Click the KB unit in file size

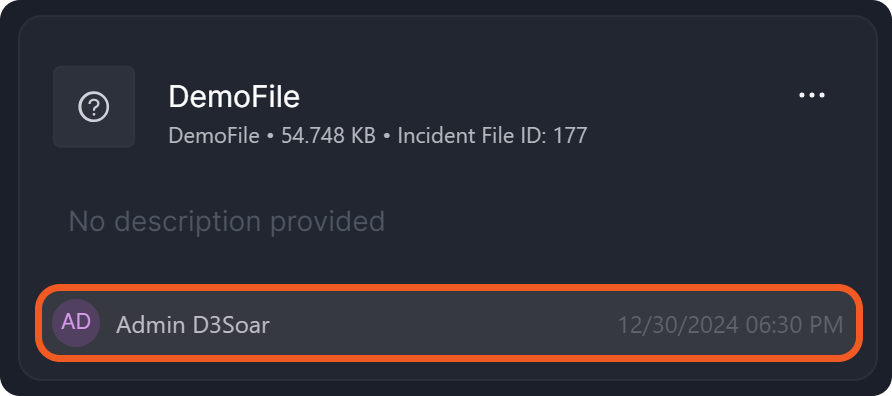click(363, 136)
